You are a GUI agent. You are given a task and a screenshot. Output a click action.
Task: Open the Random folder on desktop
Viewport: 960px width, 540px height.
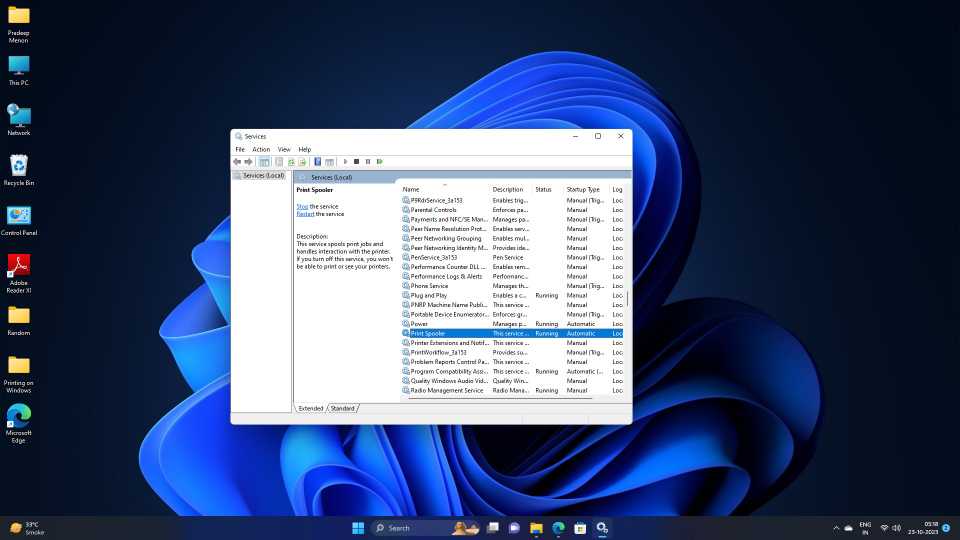pyautogui.click(x=19, y=320)
